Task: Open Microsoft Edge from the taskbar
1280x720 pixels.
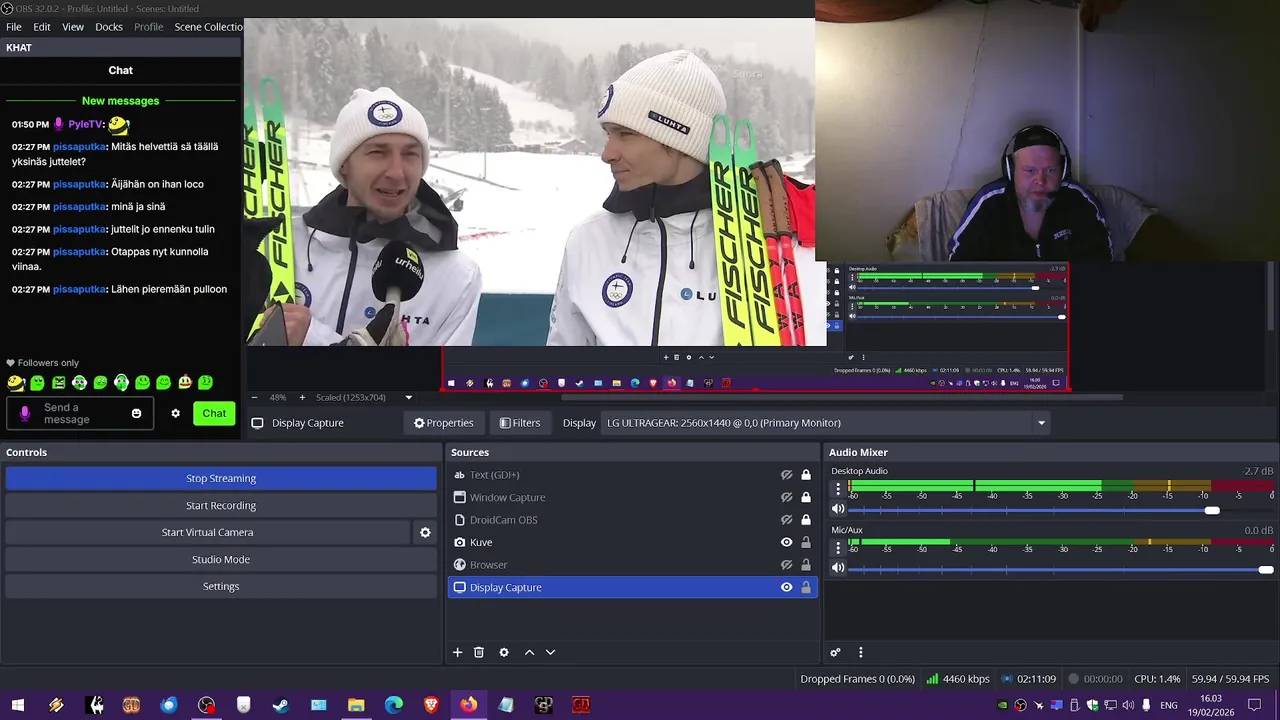Action: 394,705
